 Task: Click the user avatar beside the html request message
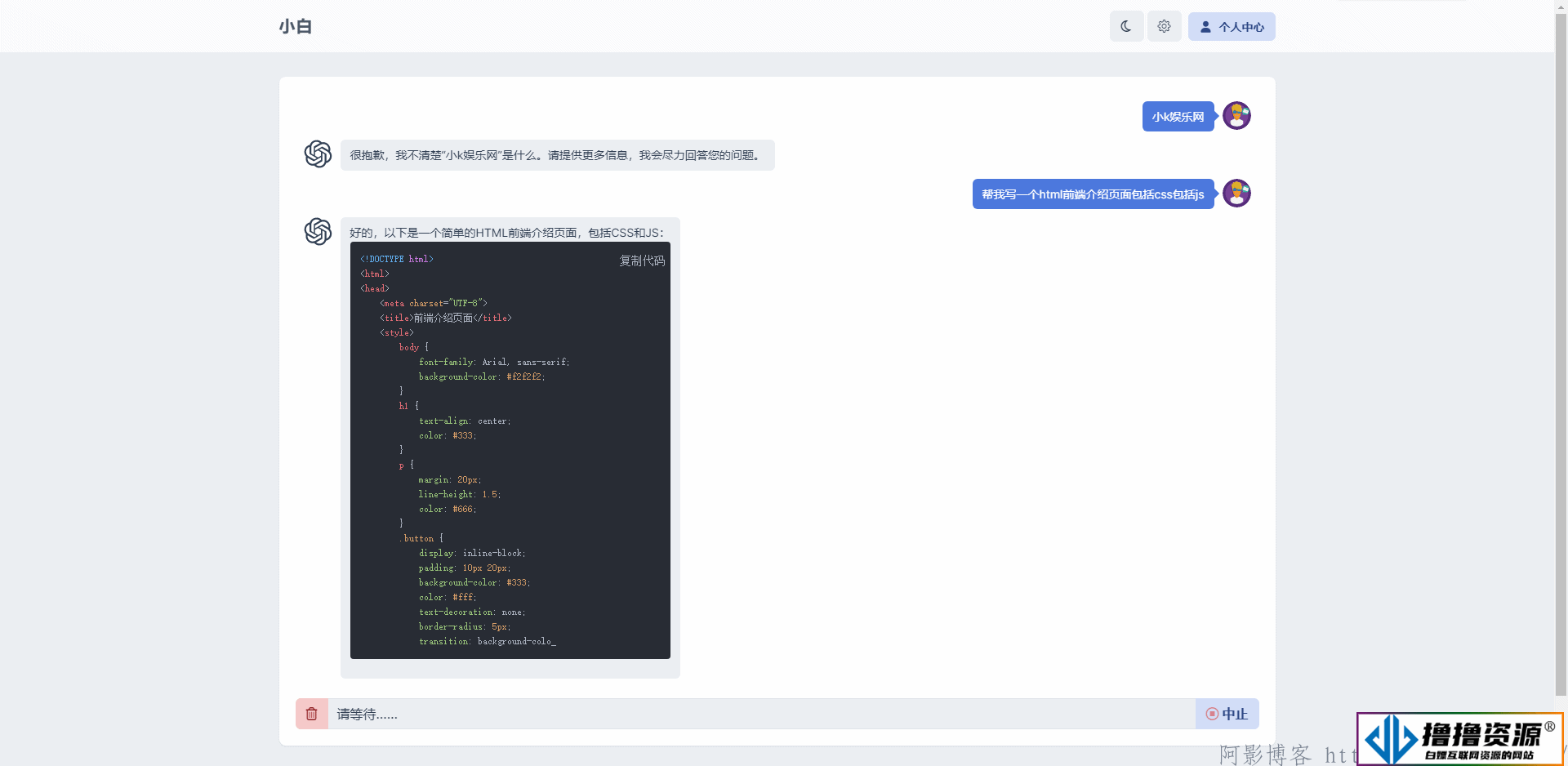[1236, 194]
